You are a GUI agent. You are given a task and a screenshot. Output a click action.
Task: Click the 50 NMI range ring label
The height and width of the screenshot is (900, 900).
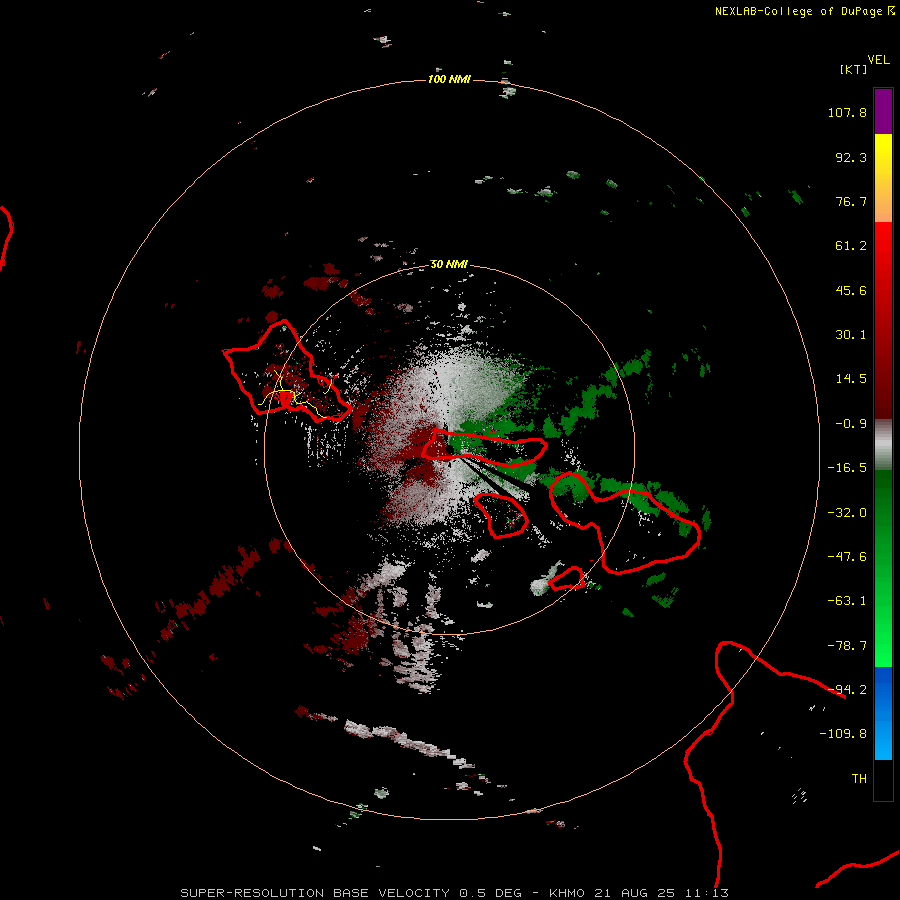[x=449, y=264]
